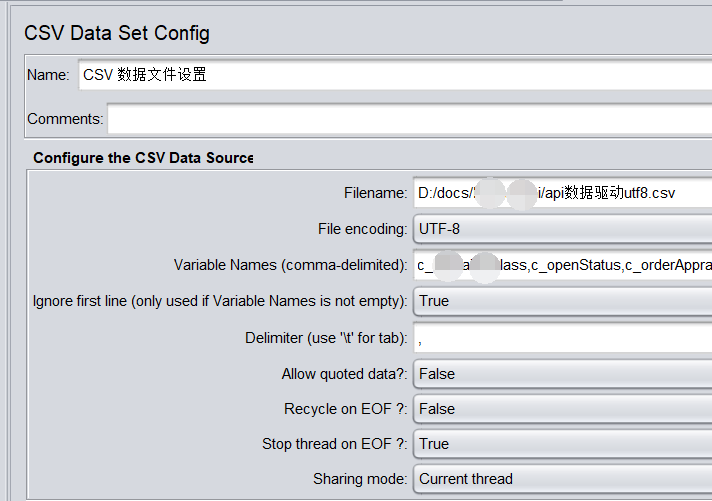Expand the Allow quoted data False dropdown
This screenshot has height=501, width=712.
[562, 374]
